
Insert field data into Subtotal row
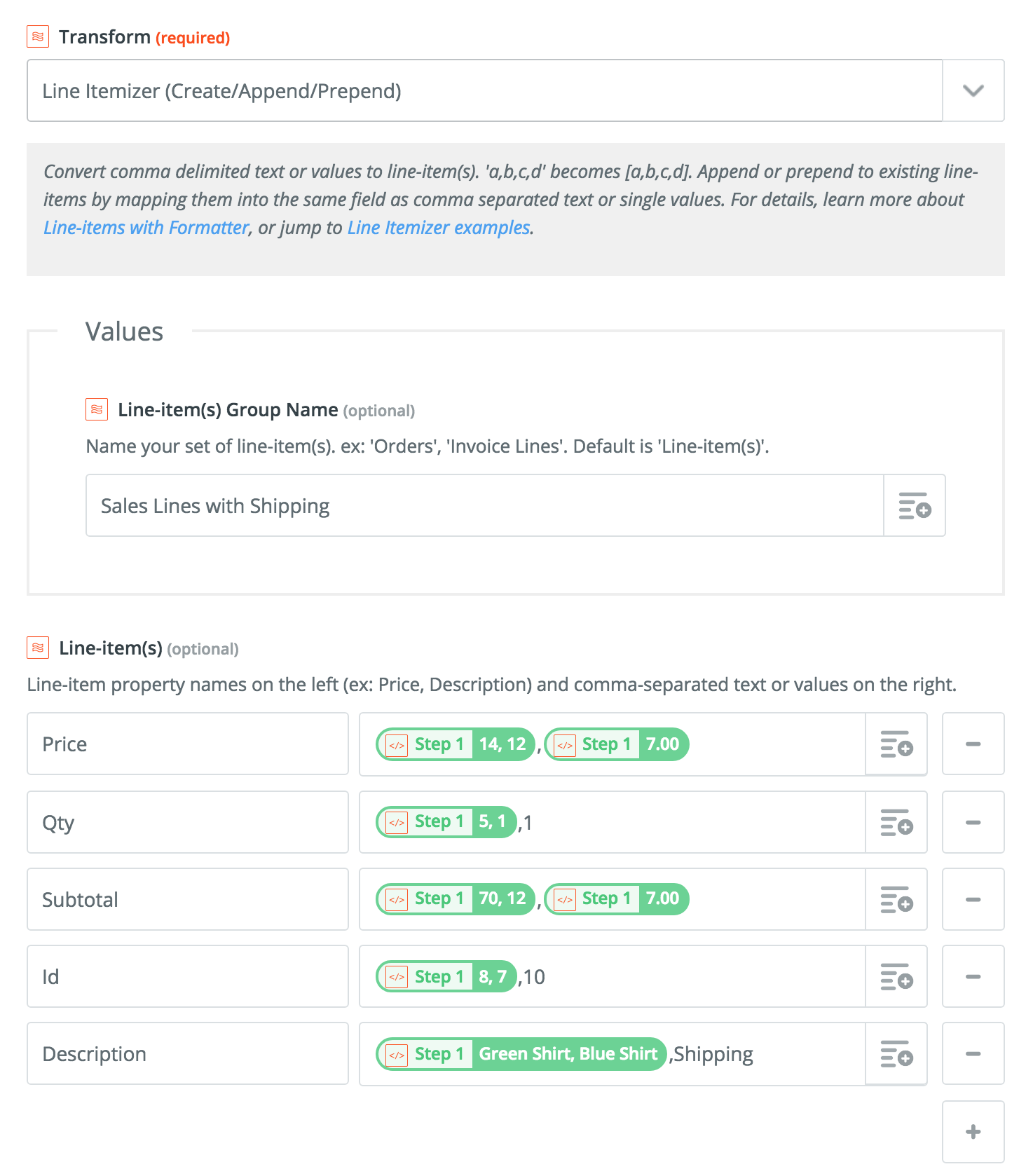pos(896,899)
